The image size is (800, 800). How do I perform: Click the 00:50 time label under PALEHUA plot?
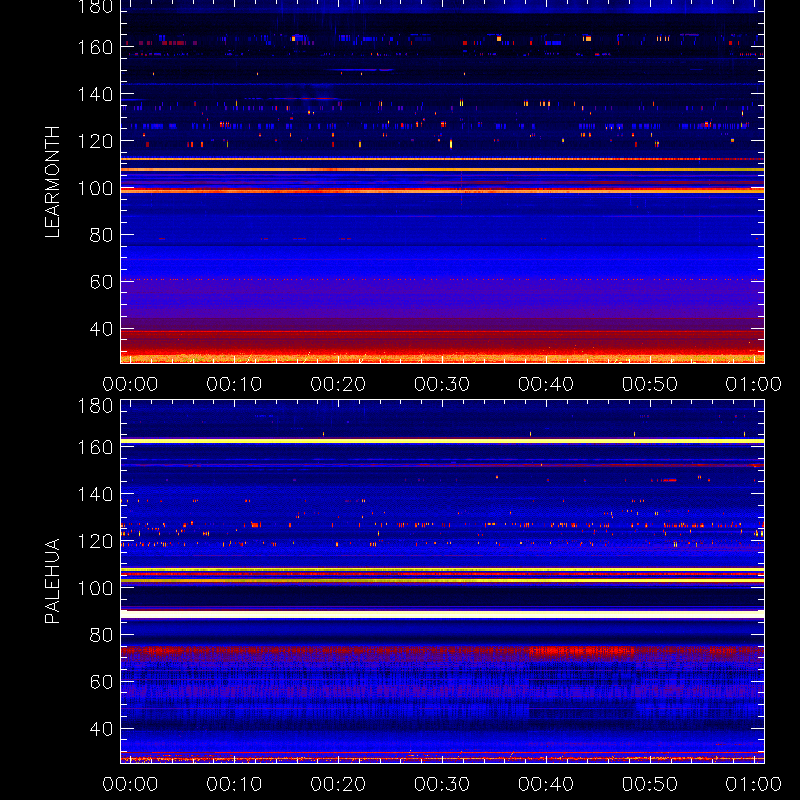click(x=650, y=784)
